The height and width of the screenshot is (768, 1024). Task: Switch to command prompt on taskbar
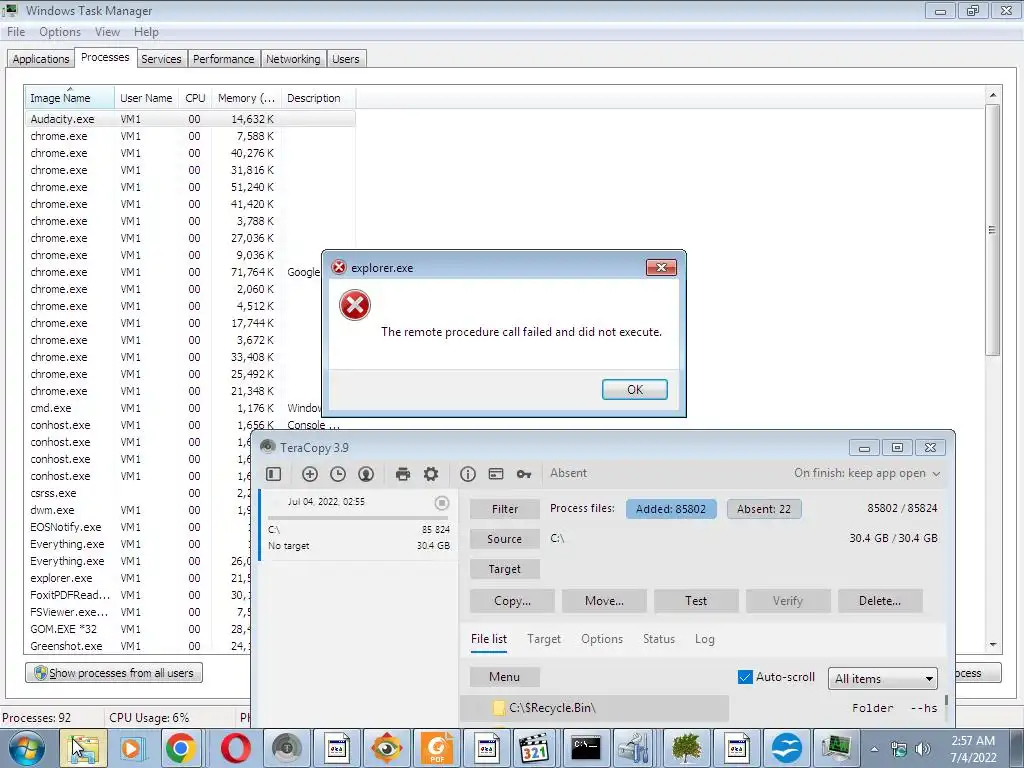pos(586,748)
